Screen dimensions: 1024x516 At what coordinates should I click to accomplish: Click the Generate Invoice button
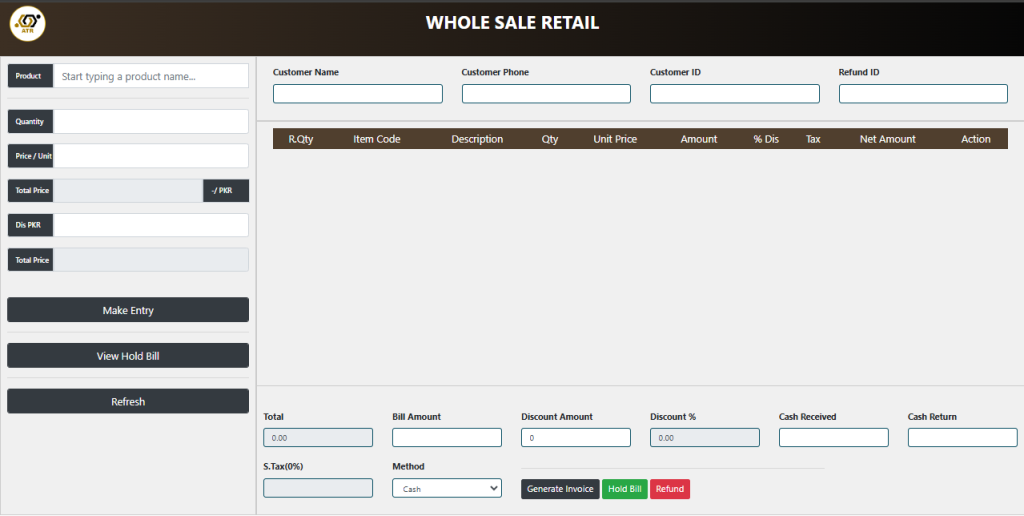pyautogui.click(x=560, y=489)
